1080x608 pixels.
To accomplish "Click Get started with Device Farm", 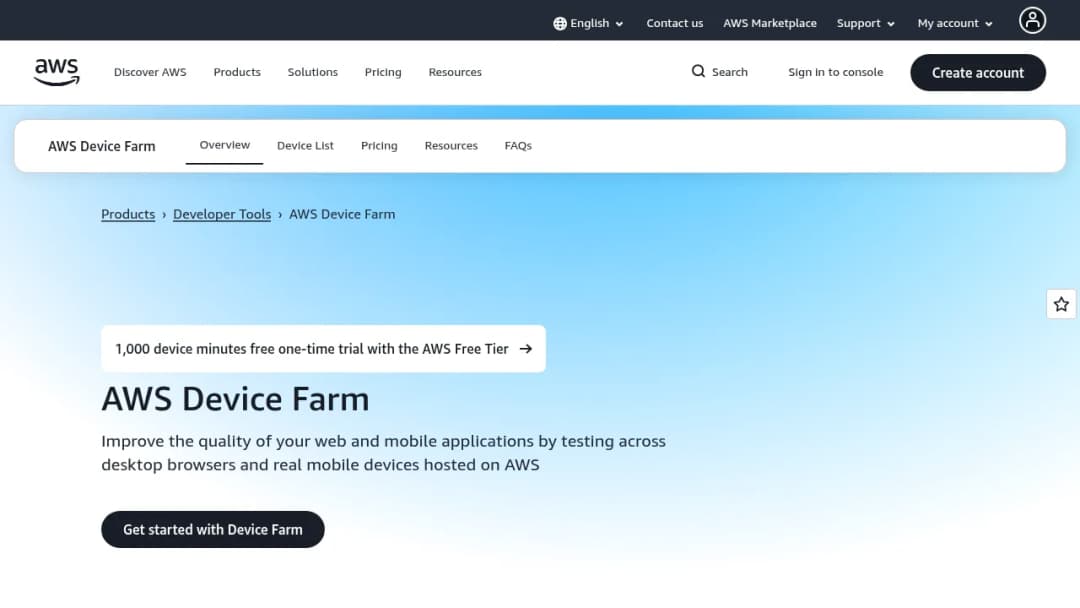I will click(213, 530).
